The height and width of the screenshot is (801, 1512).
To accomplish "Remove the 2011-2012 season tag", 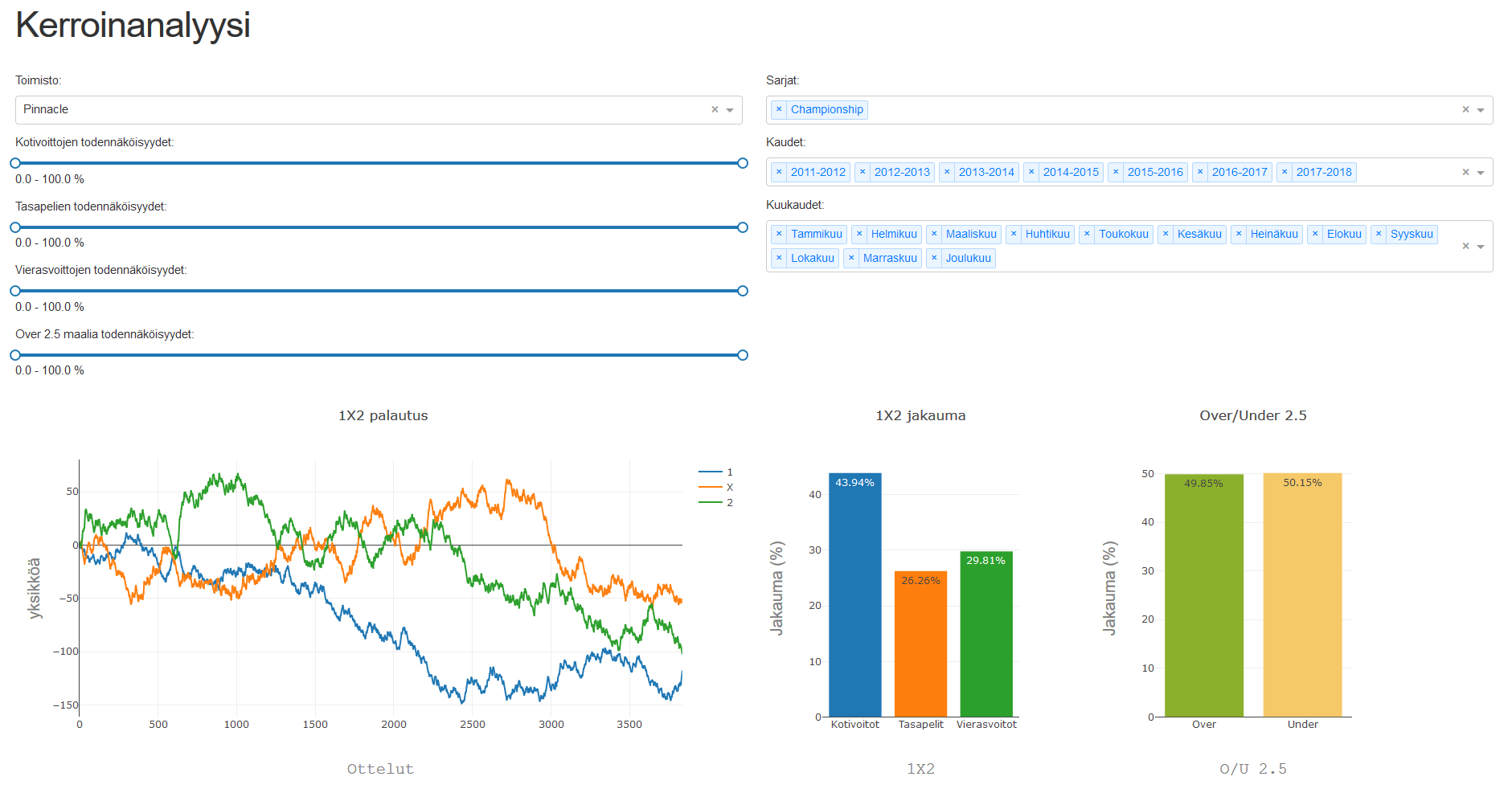I will point(779,172).
